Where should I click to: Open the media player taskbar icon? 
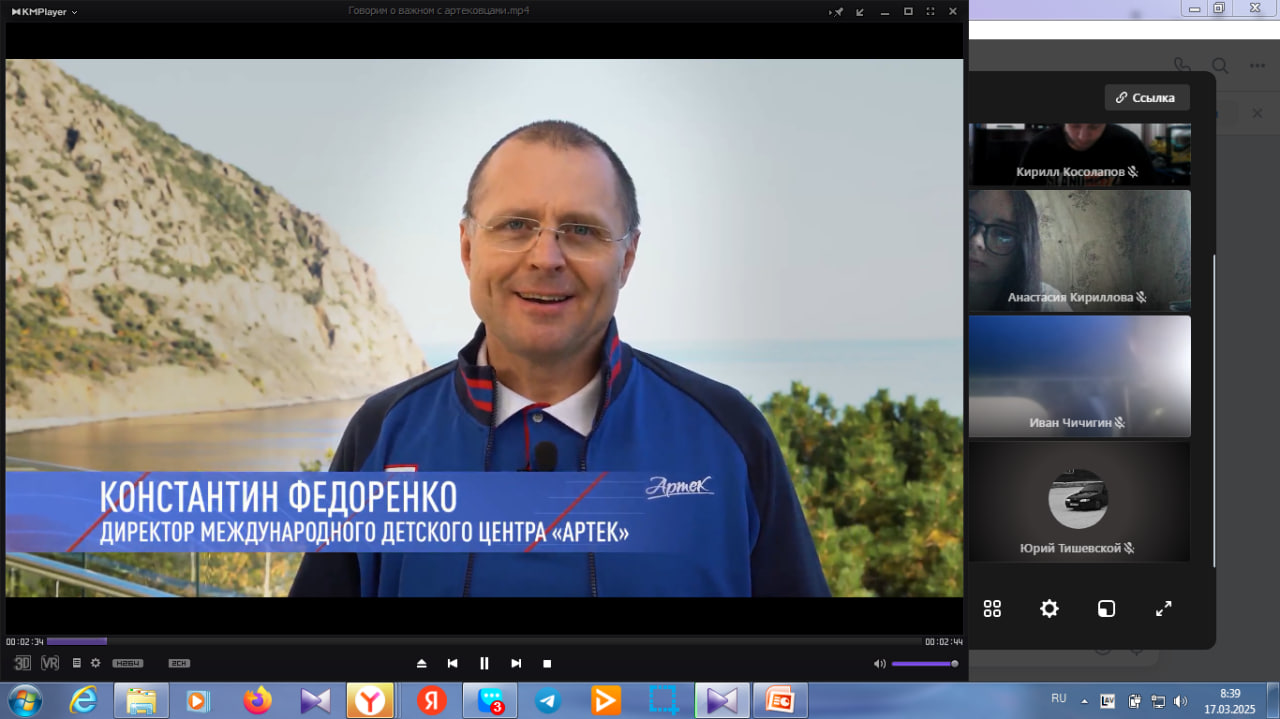pyautogui.click(x=199, y=701)
